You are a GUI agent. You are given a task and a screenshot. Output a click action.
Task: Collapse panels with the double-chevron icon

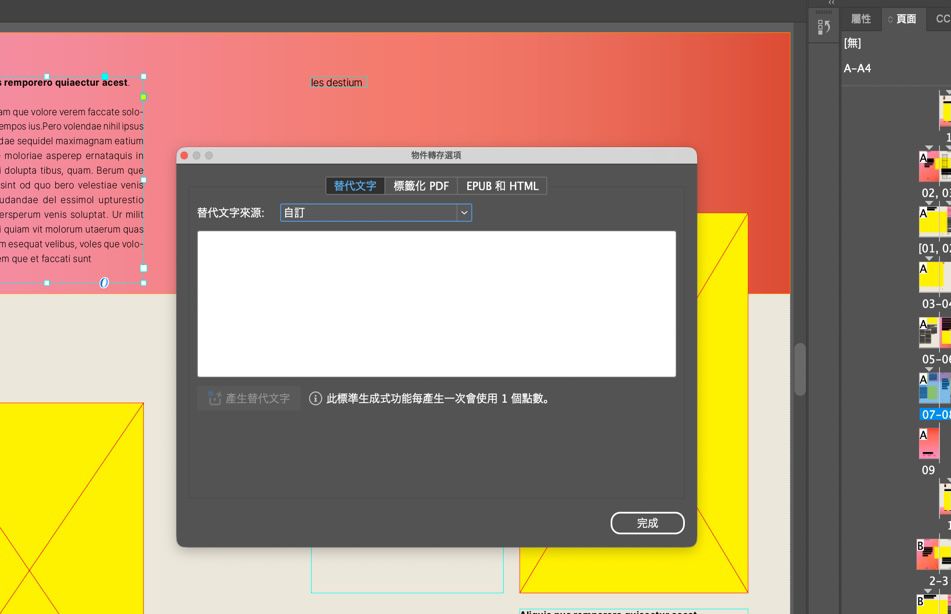(832, 3)
